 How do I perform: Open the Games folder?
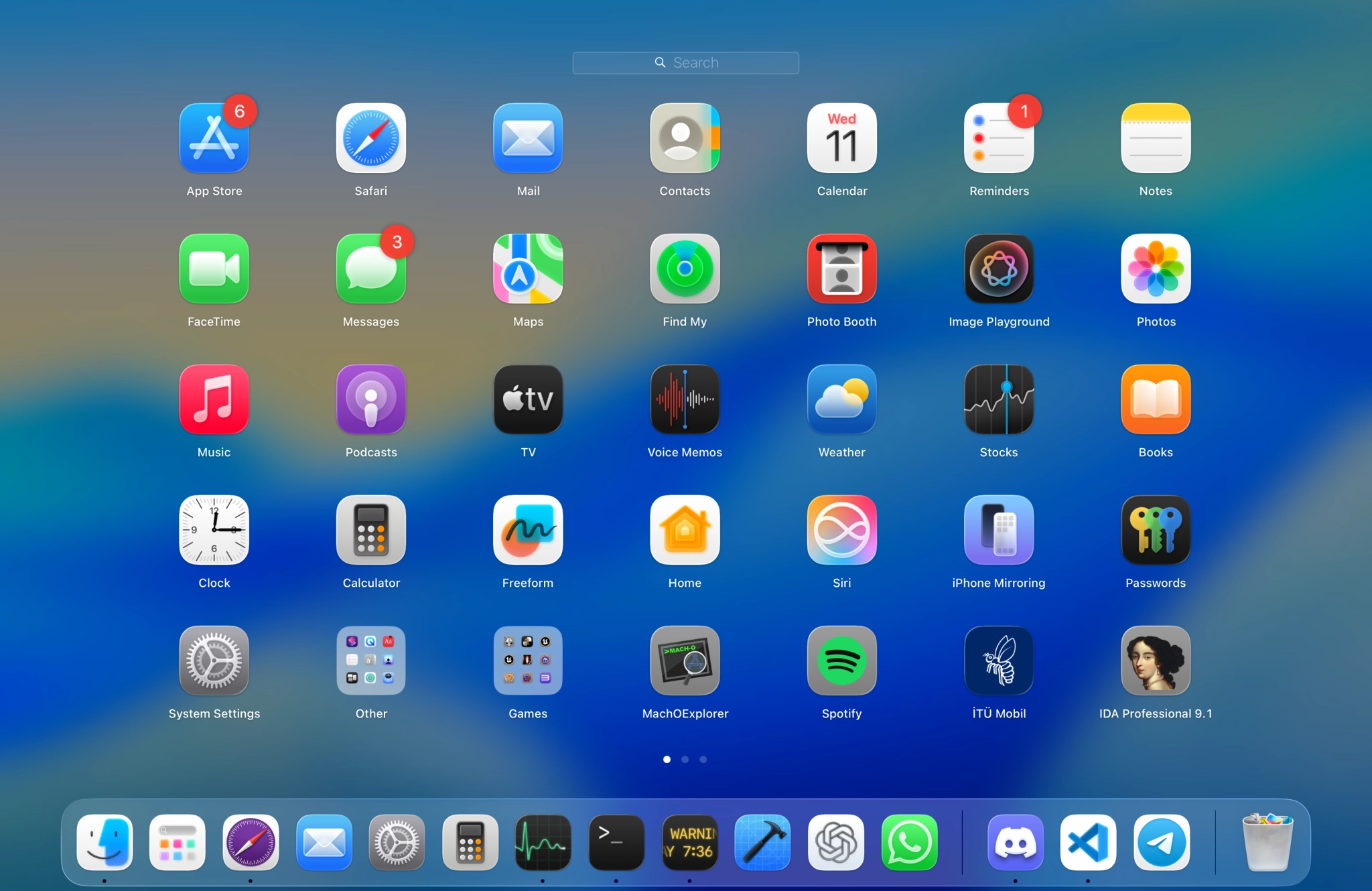tap(528, 661)
